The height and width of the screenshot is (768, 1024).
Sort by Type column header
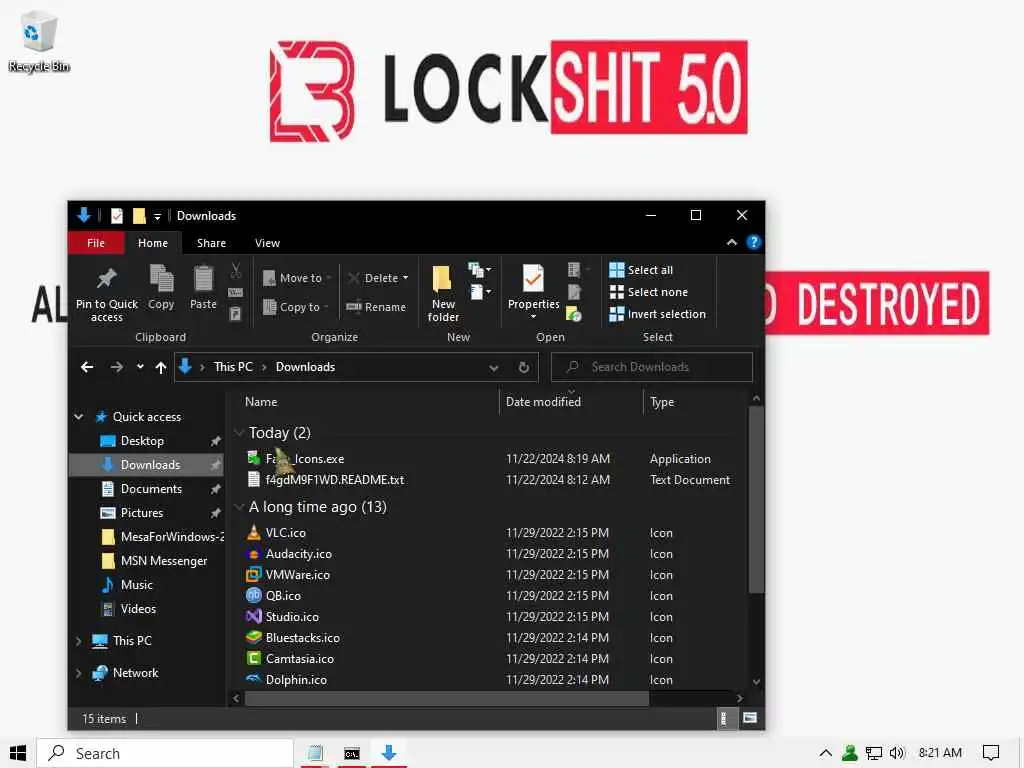click(662, 402)
